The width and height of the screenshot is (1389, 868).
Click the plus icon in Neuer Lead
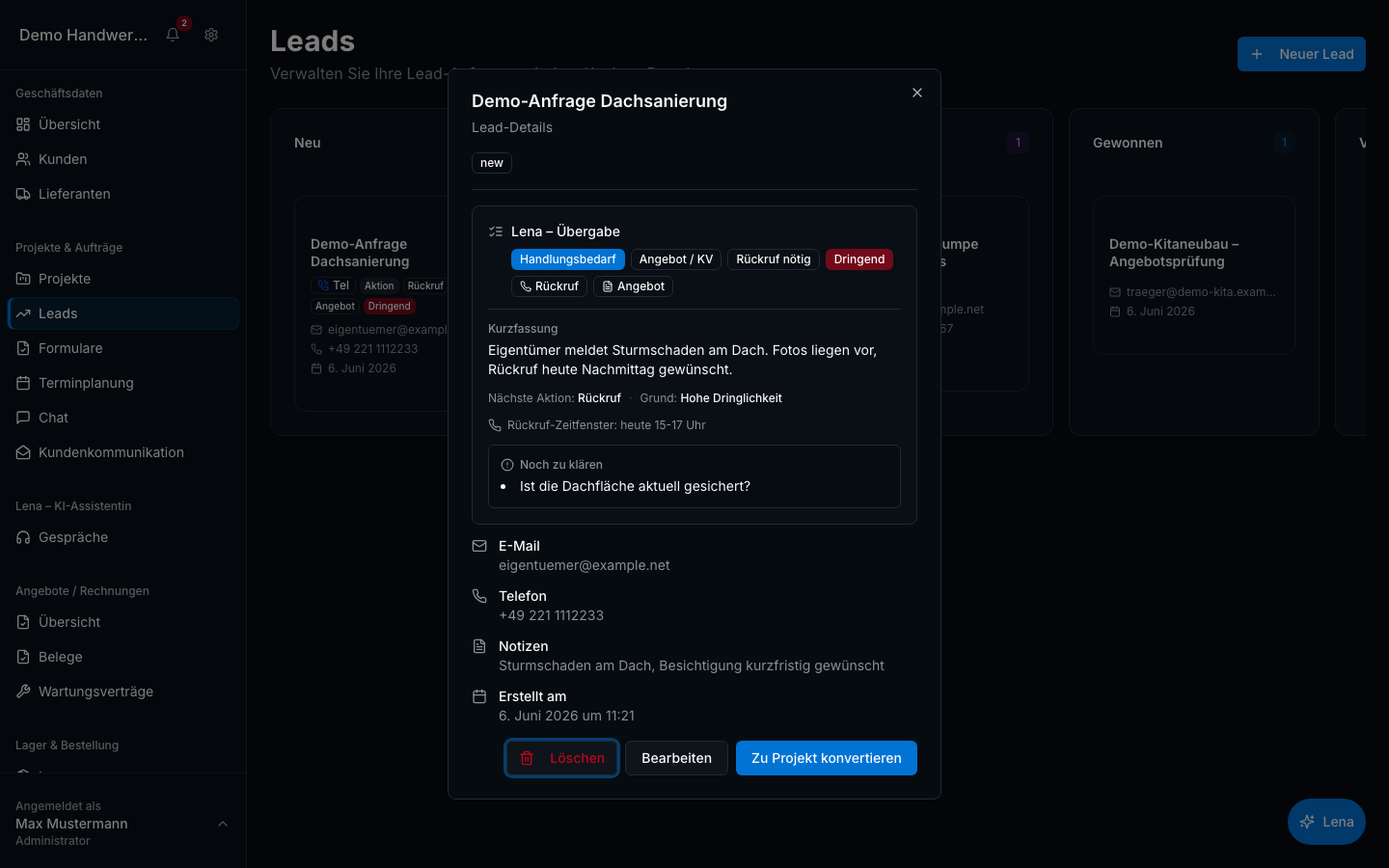click(x=1257, y=54)
